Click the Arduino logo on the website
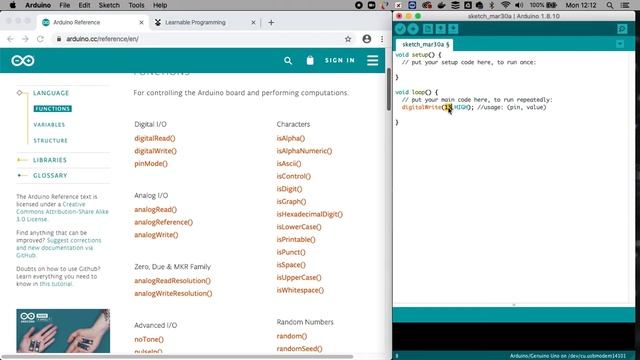Viewport: 640px width, 360px height. (x=23, y=61)
